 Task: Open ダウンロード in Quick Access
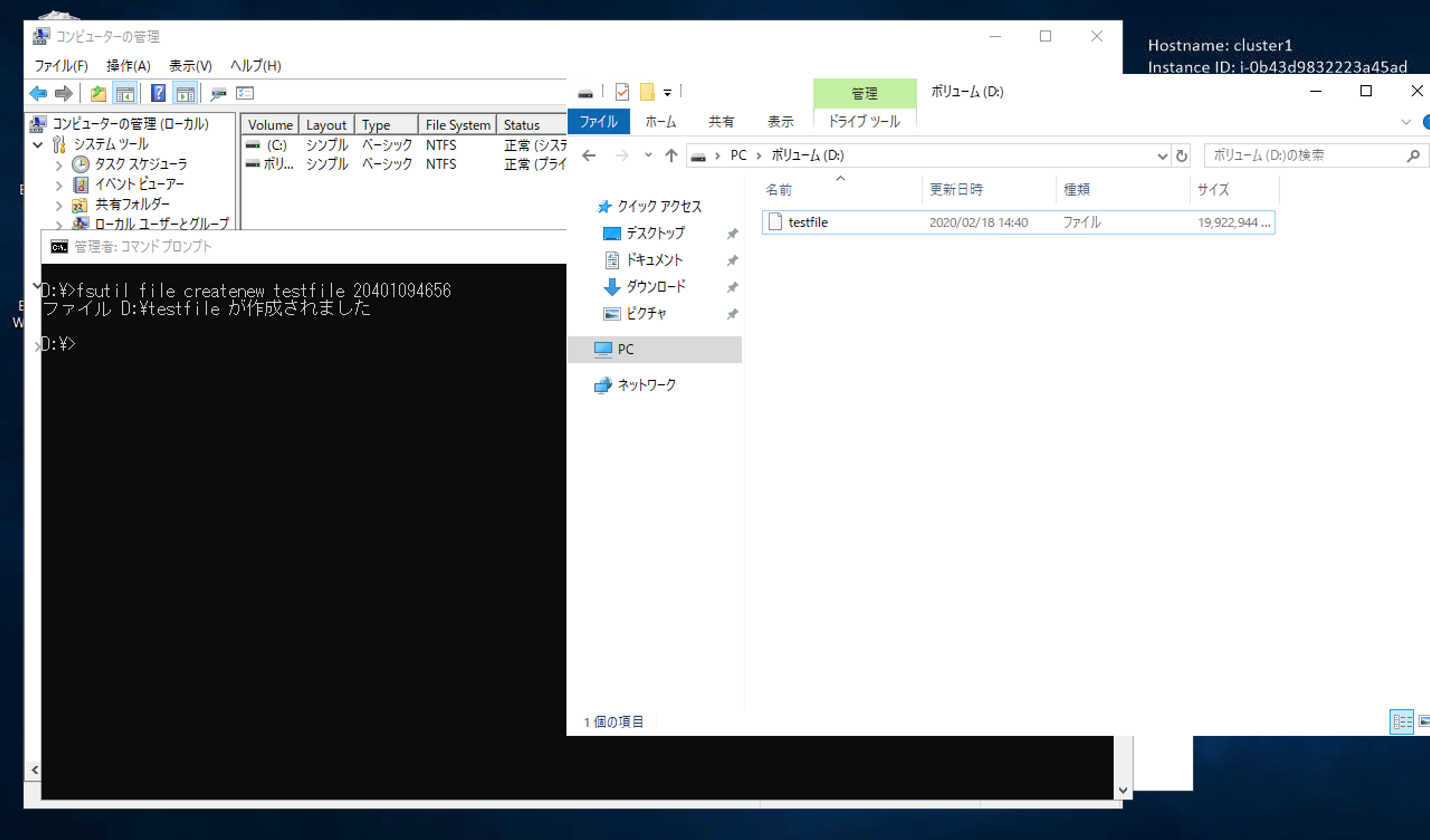pyautogui.click(x=655, y=287)
